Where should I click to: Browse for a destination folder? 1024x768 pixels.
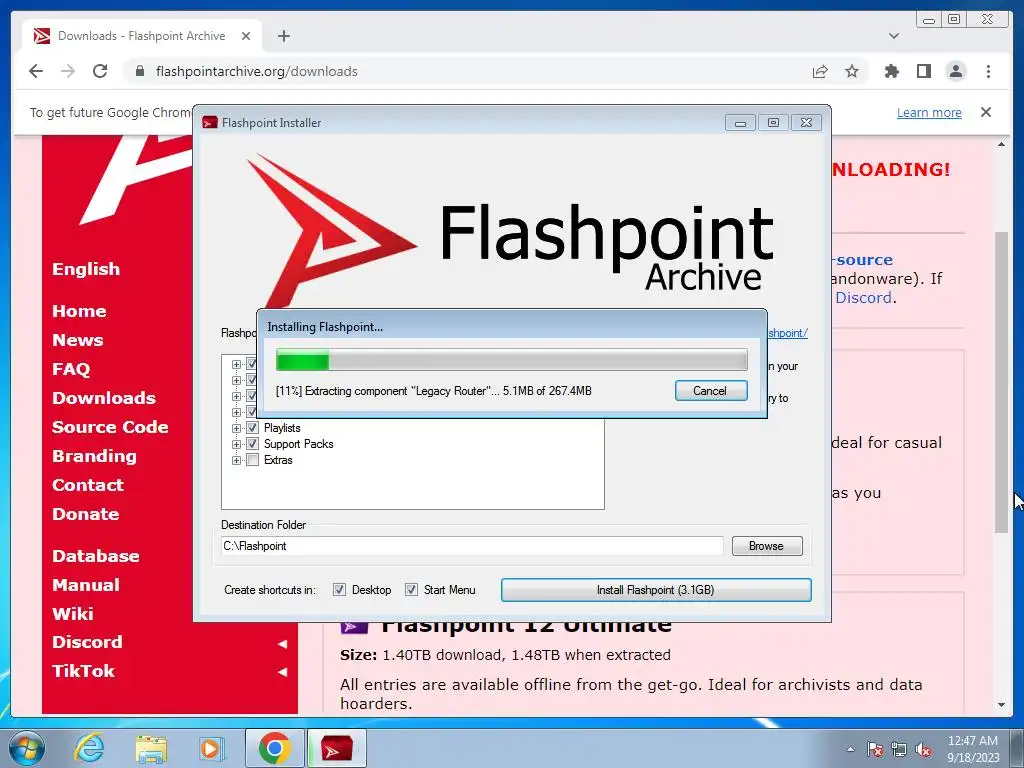point(767,546)
